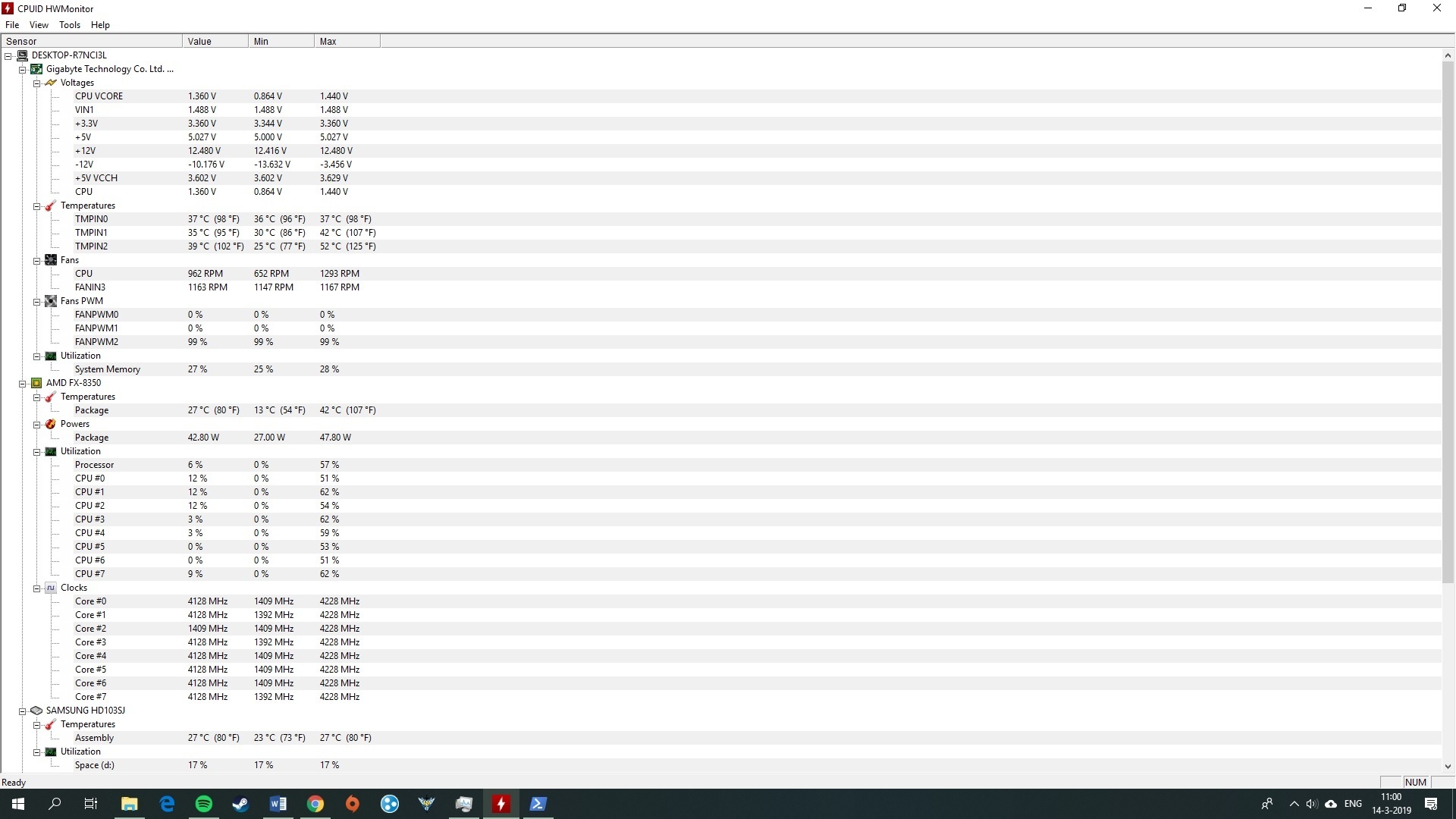The height and width of the screenshot is (819, 1456).
Task: Click the Fans PWM fan icon
Action: [51, 301]
